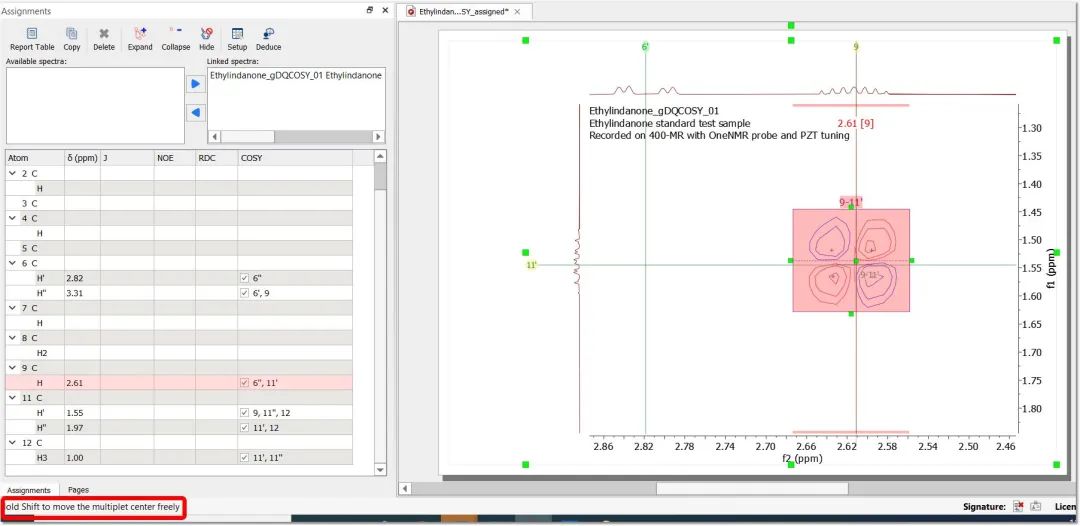Click the Hide toolbar icon
This screenshot has width=1080, height=526.
206,36
